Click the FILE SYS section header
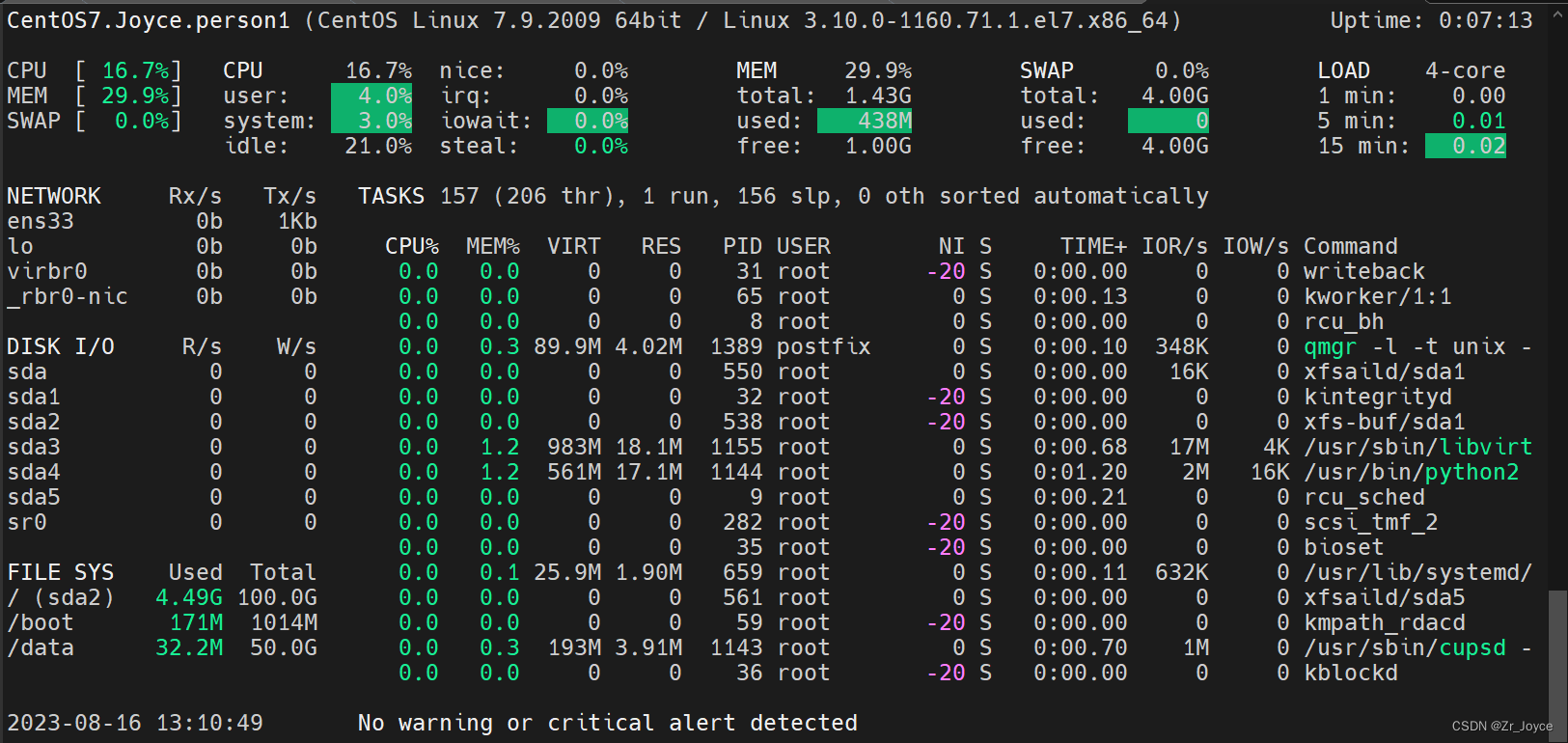Screen dimensions: 1568x743 [x=61, y=572]
